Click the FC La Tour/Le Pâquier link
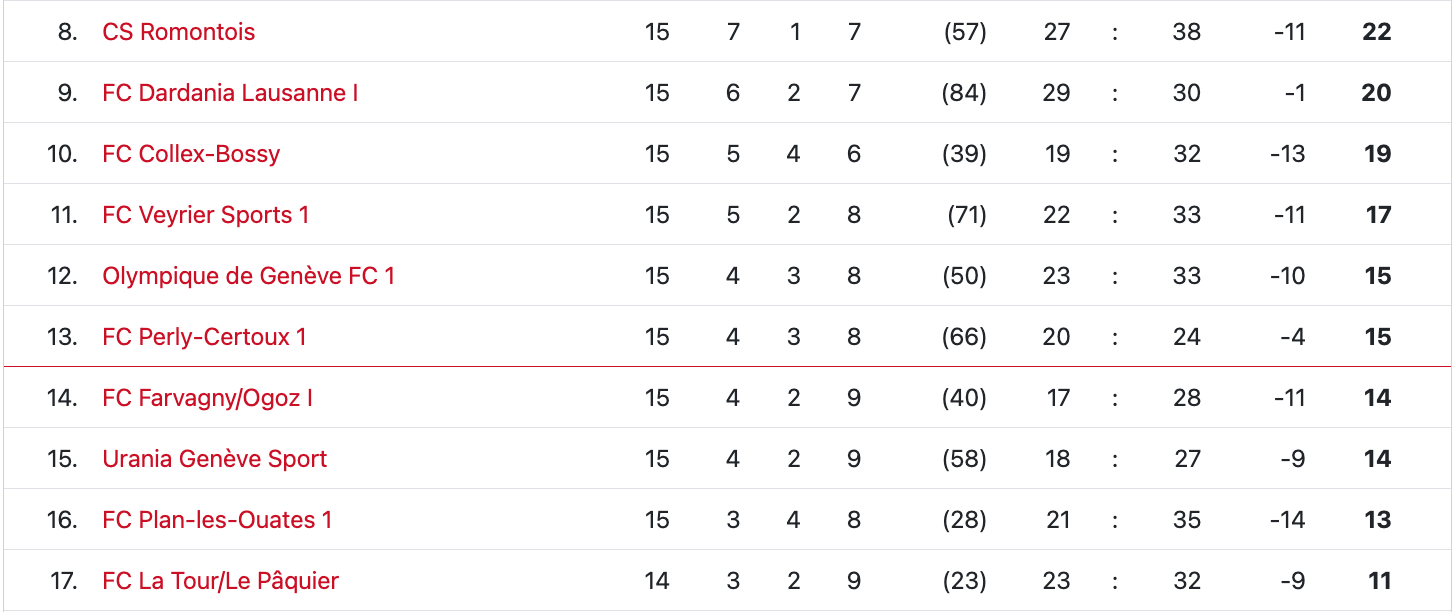This screenshot has height=612, width=1454. tap(220, 581)
